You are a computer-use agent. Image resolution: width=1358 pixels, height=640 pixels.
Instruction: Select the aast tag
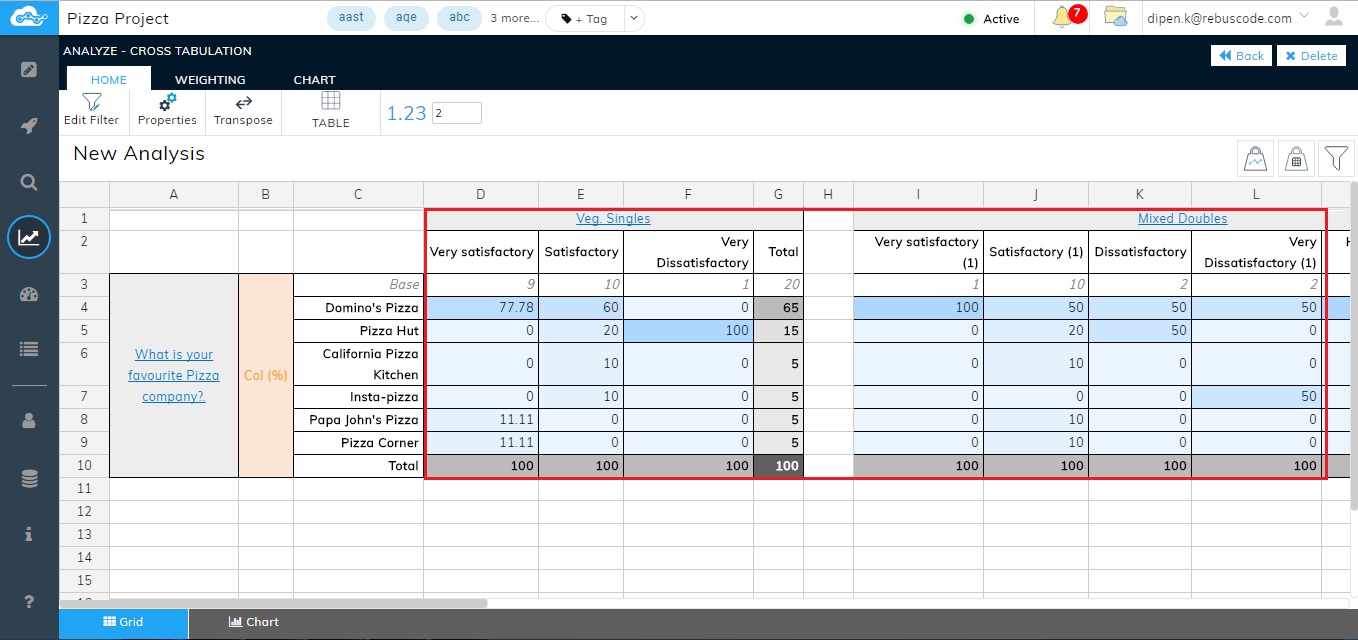point(352,18)
